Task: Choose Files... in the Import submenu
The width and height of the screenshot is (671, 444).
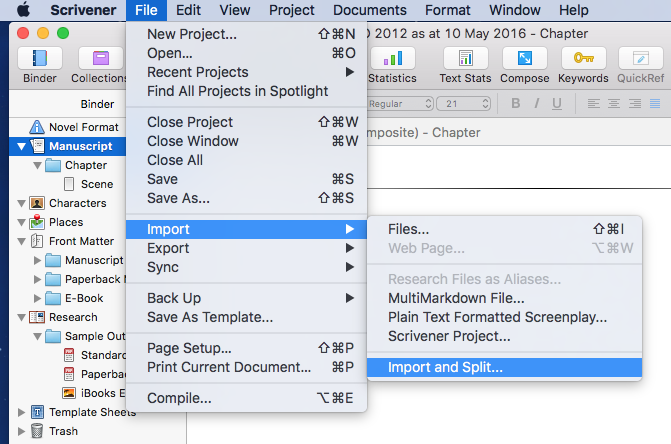Action: pos(505,229)
